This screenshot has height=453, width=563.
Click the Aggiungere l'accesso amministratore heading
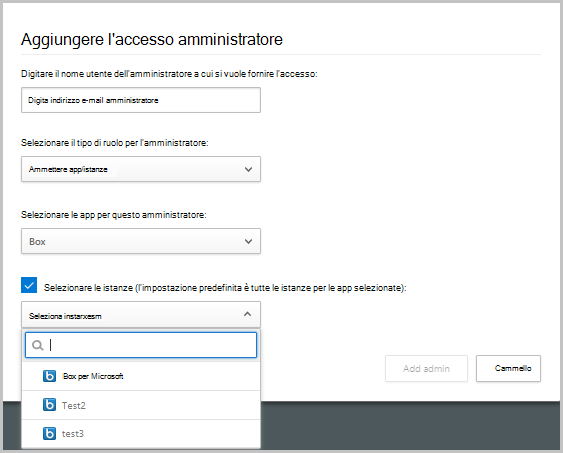click(152, 39)
